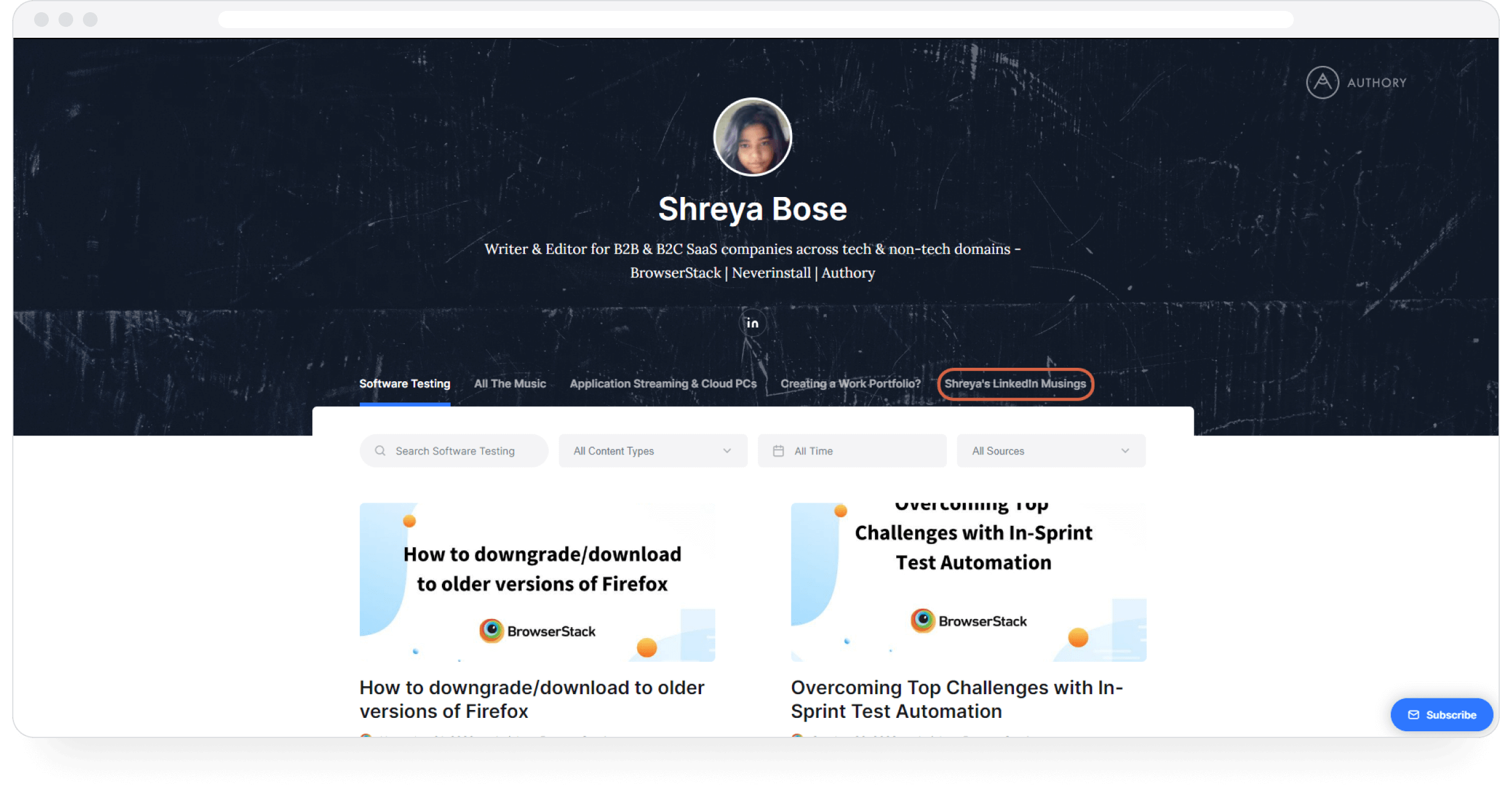Viewport: 1512px width, 799px height.
Task: Open Application Streaming & Cloud PCs tab
Action: click(x=662, y=383)
